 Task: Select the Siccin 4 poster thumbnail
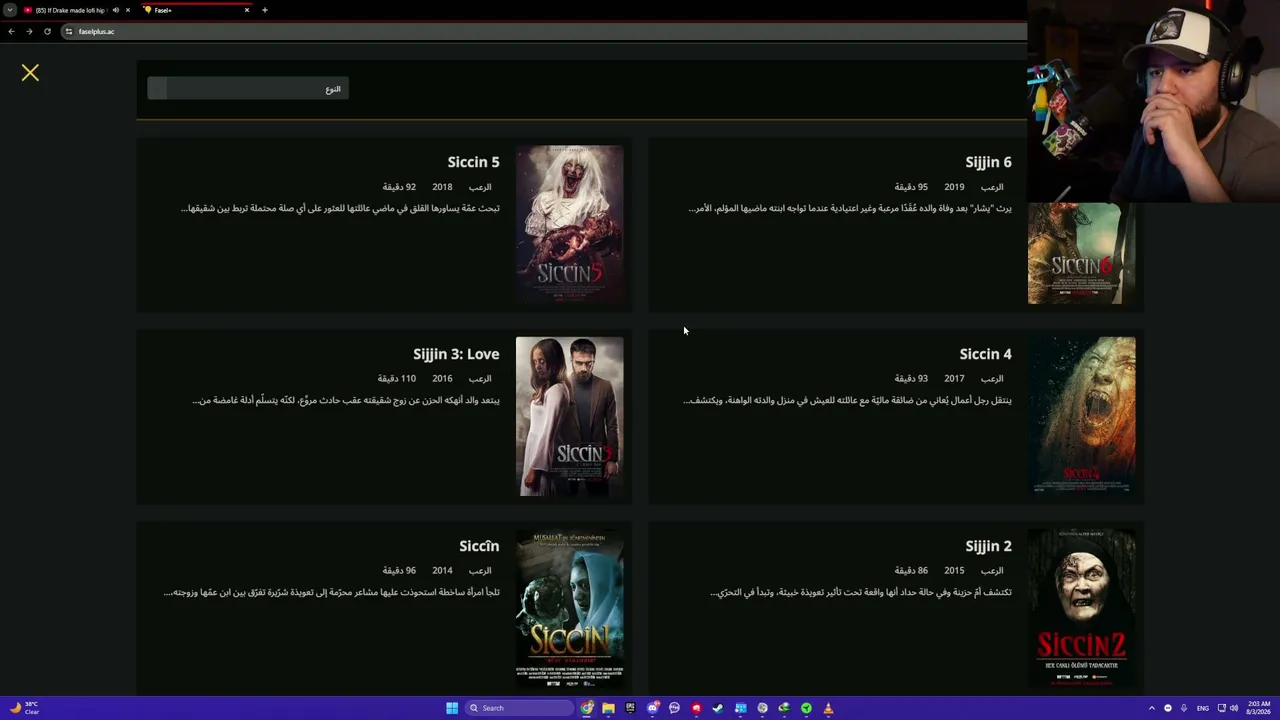pos(1081,416)
